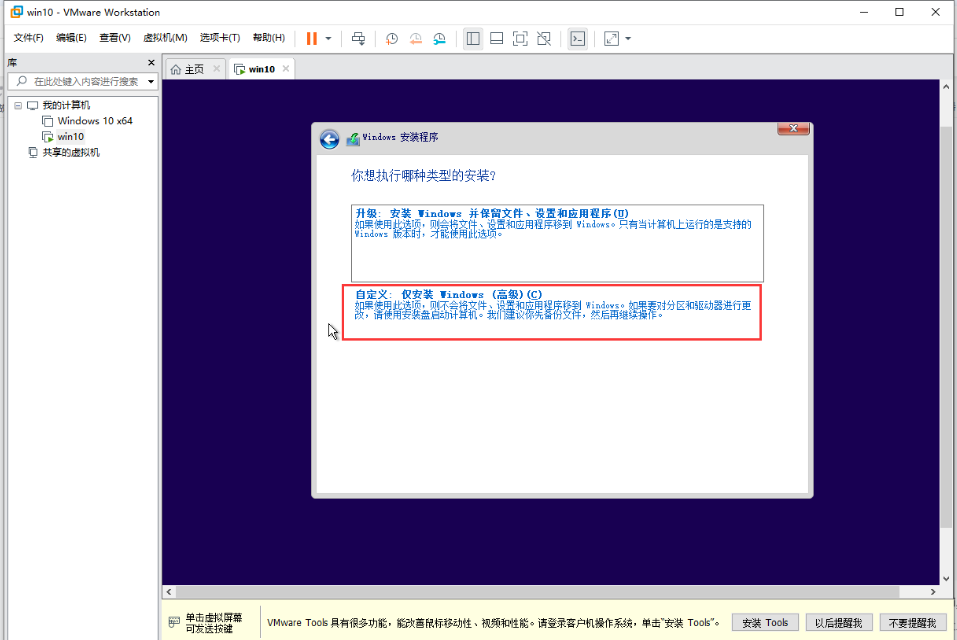The height and width of the screenshot is (640, 957).
Task: Open the 查看(V) menu
Action: pos(115,38)
